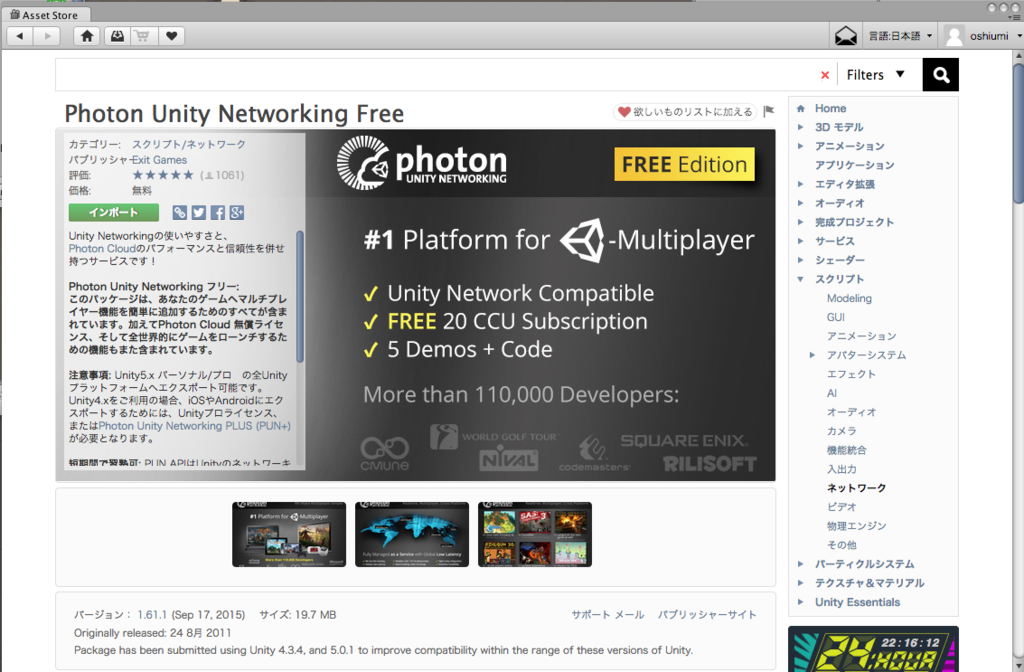Open the スクリプト/ネットワーク category link

tap(189, 144)
